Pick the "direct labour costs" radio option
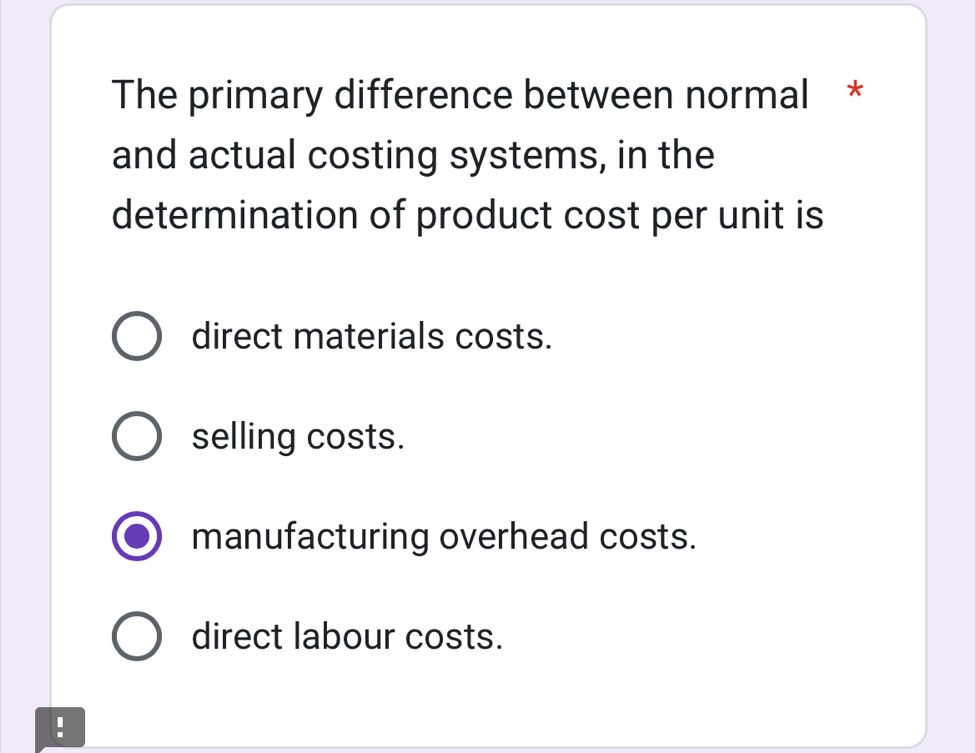Viewport: 976px width, 753px height. click(136, 637)
